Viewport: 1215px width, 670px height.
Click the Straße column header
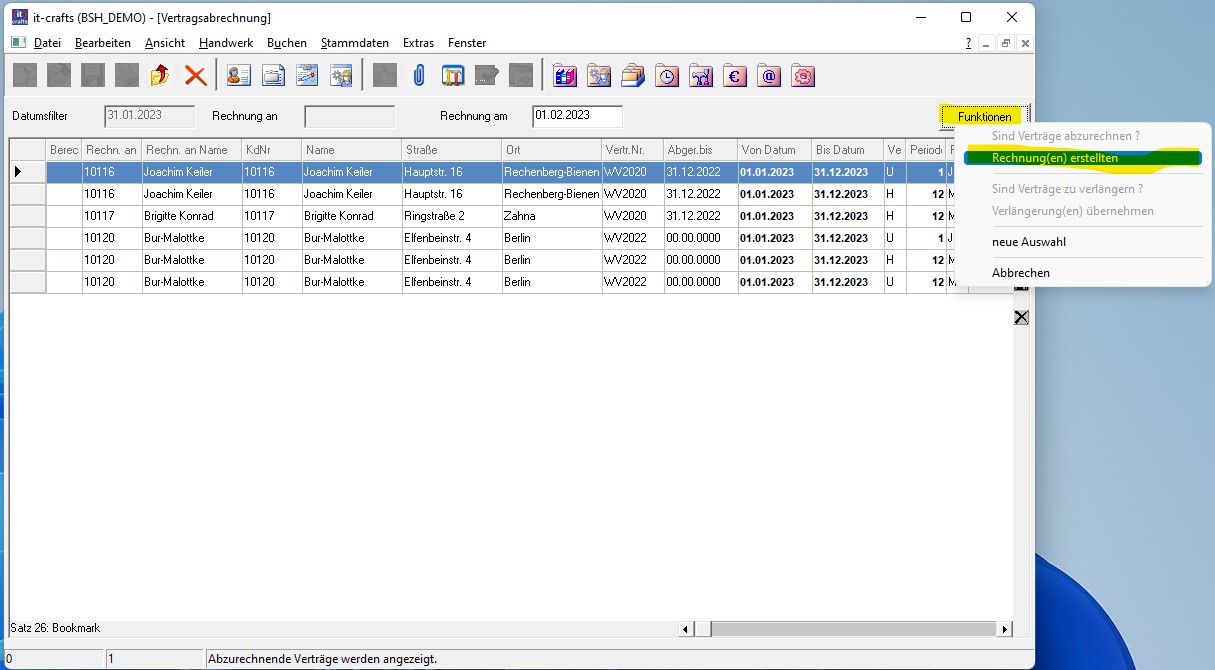click(x=452, y=150)
